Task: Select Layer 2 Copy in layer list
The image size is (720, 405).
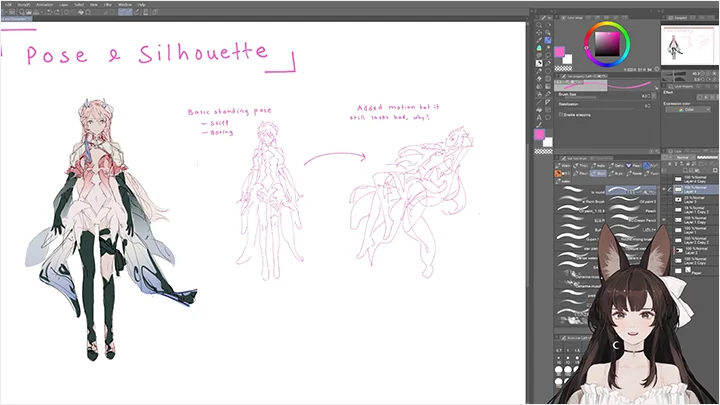Action: [696, 261]
